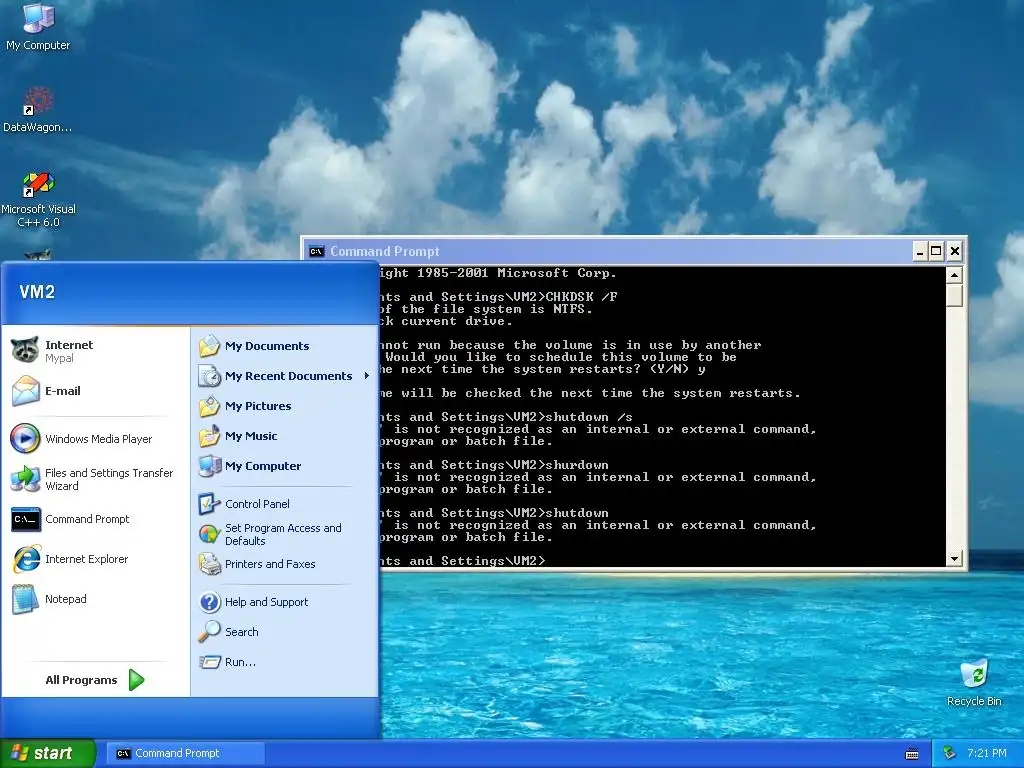Launch Mypal Internet raccoon icon
Screen dimensions: 1024x768
tap(25, 351)
